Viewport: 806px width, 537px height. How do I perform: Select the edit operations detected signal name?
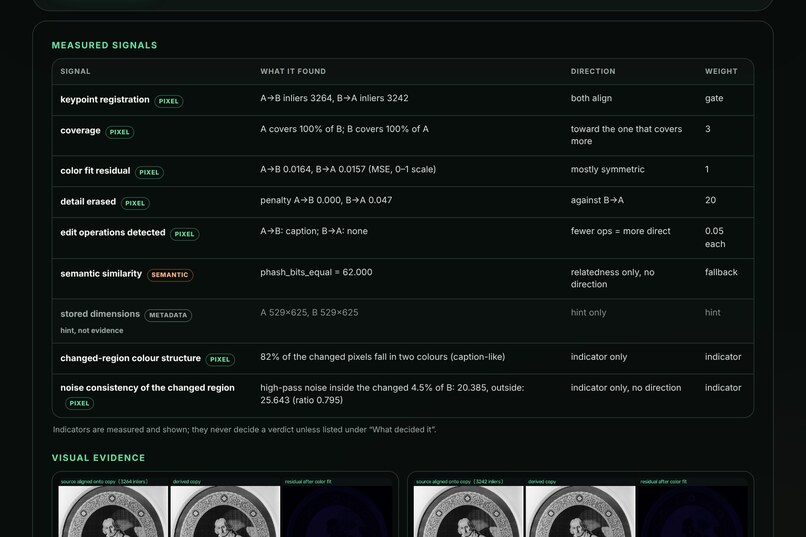pyautogui.click(x=113, y=232)
